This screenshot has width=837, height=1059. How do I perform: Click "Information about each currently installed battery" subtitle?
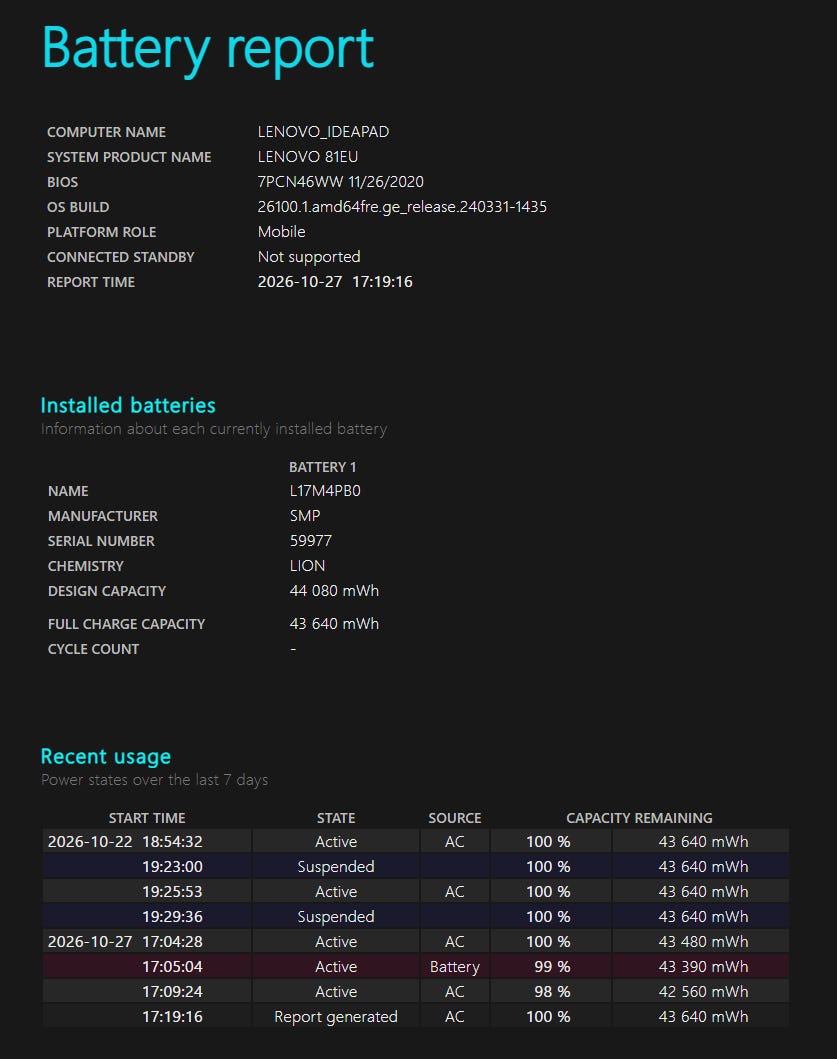(213, 429)
